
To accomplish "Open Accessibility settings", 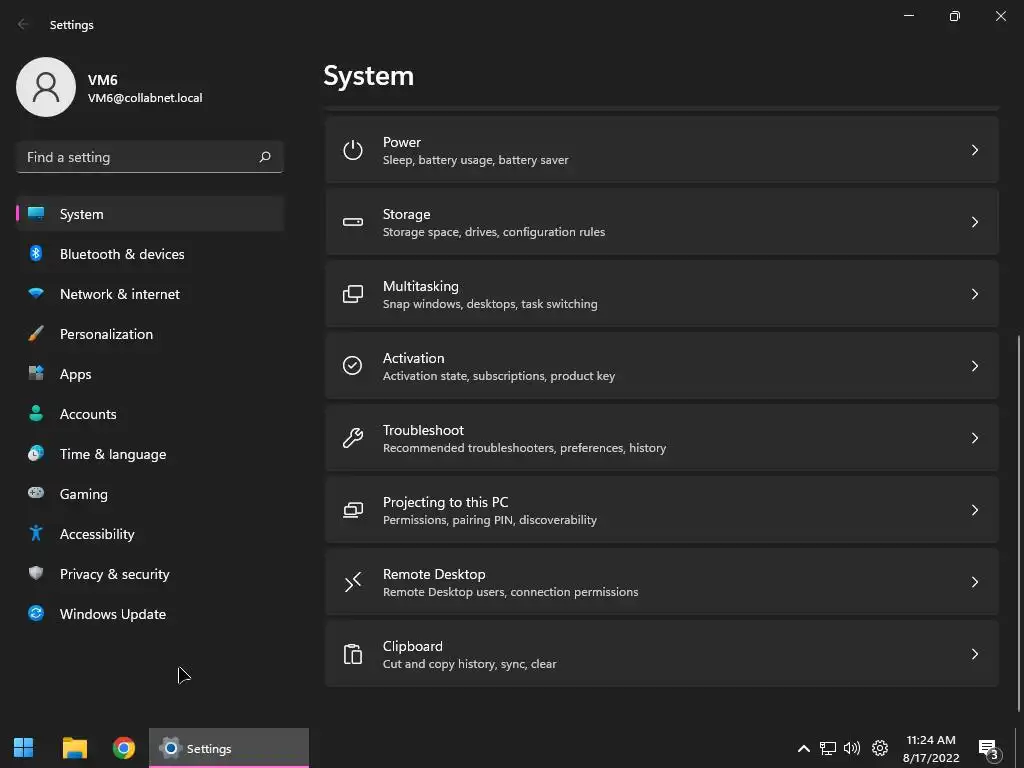I will click(x=150, y=534).
